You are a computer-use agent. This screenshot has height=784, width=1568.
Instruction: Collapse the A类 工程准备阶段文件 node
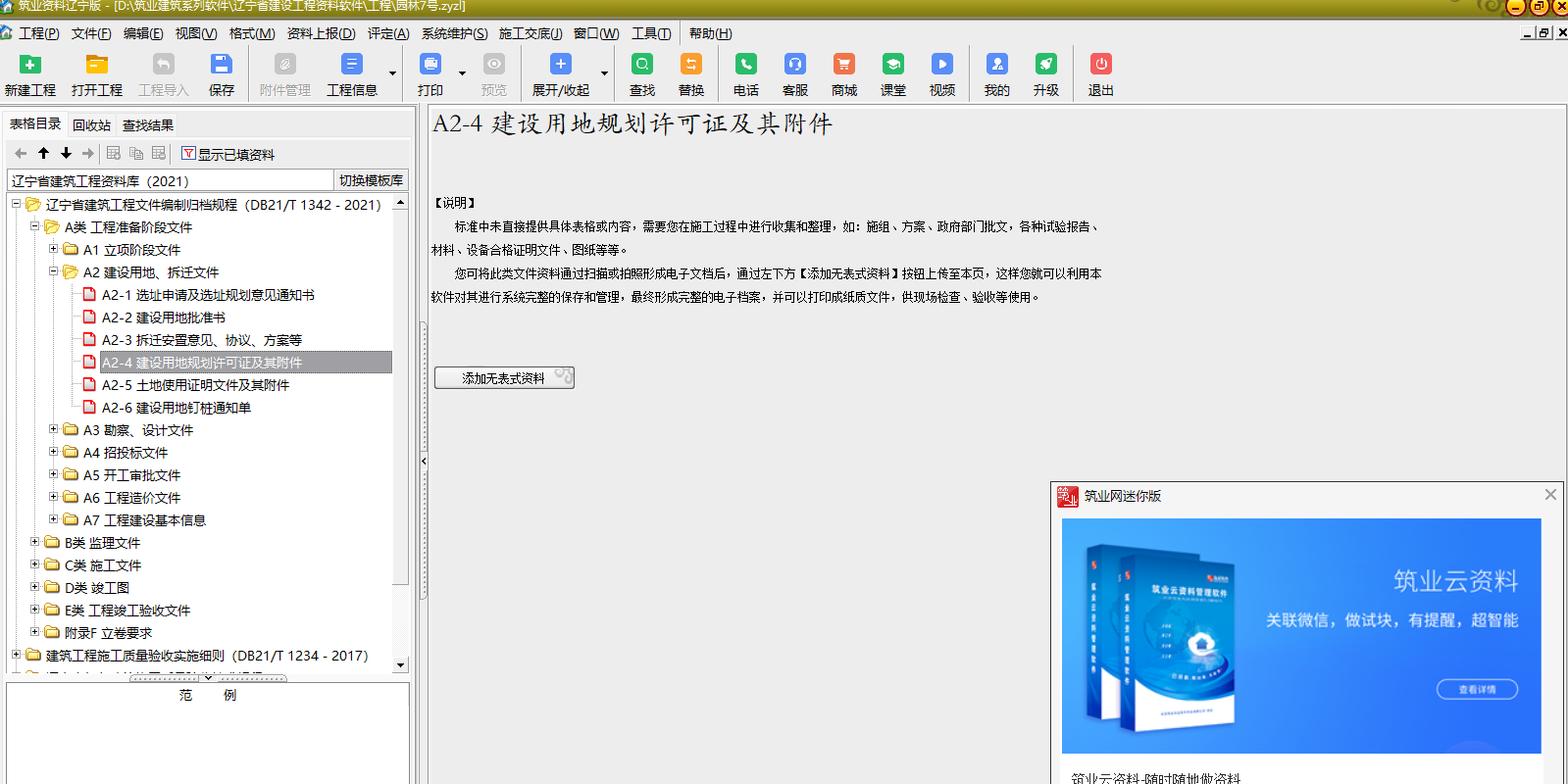tap(34, 226)
